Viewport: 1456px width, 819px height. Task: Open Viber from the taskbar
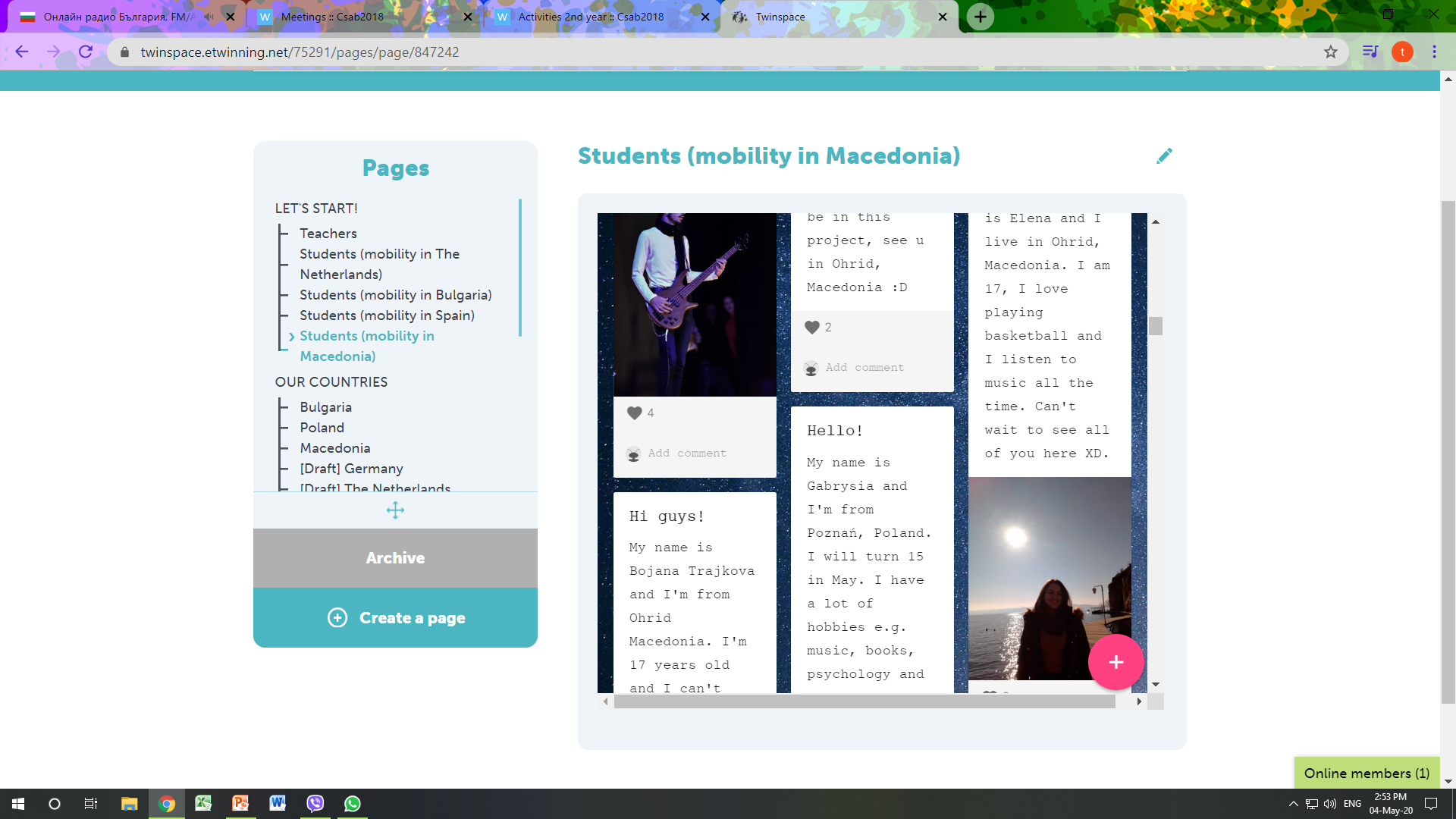[315, 804]
